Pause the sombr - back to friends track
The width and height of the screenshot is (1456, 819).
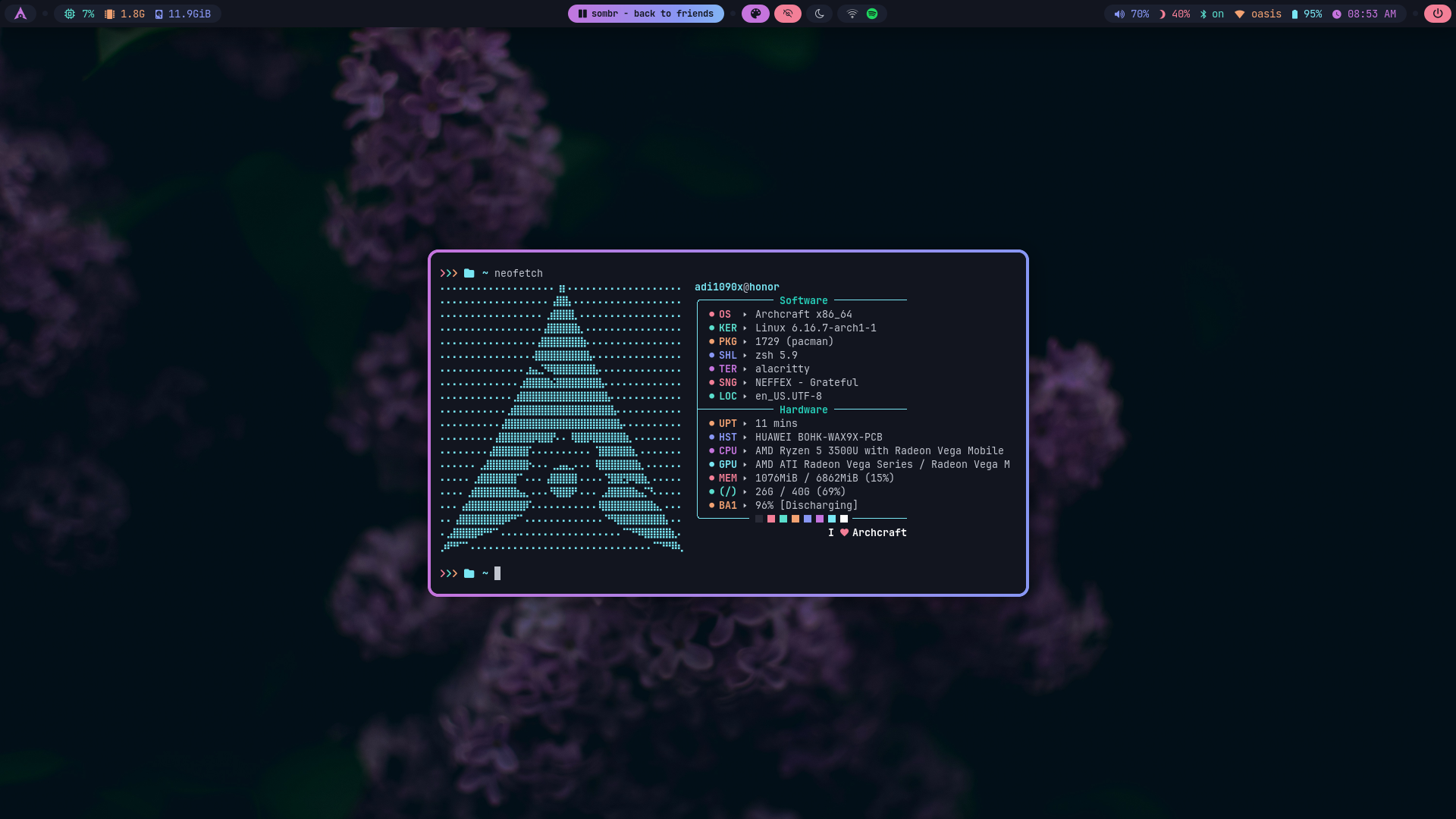coord(582,14)
